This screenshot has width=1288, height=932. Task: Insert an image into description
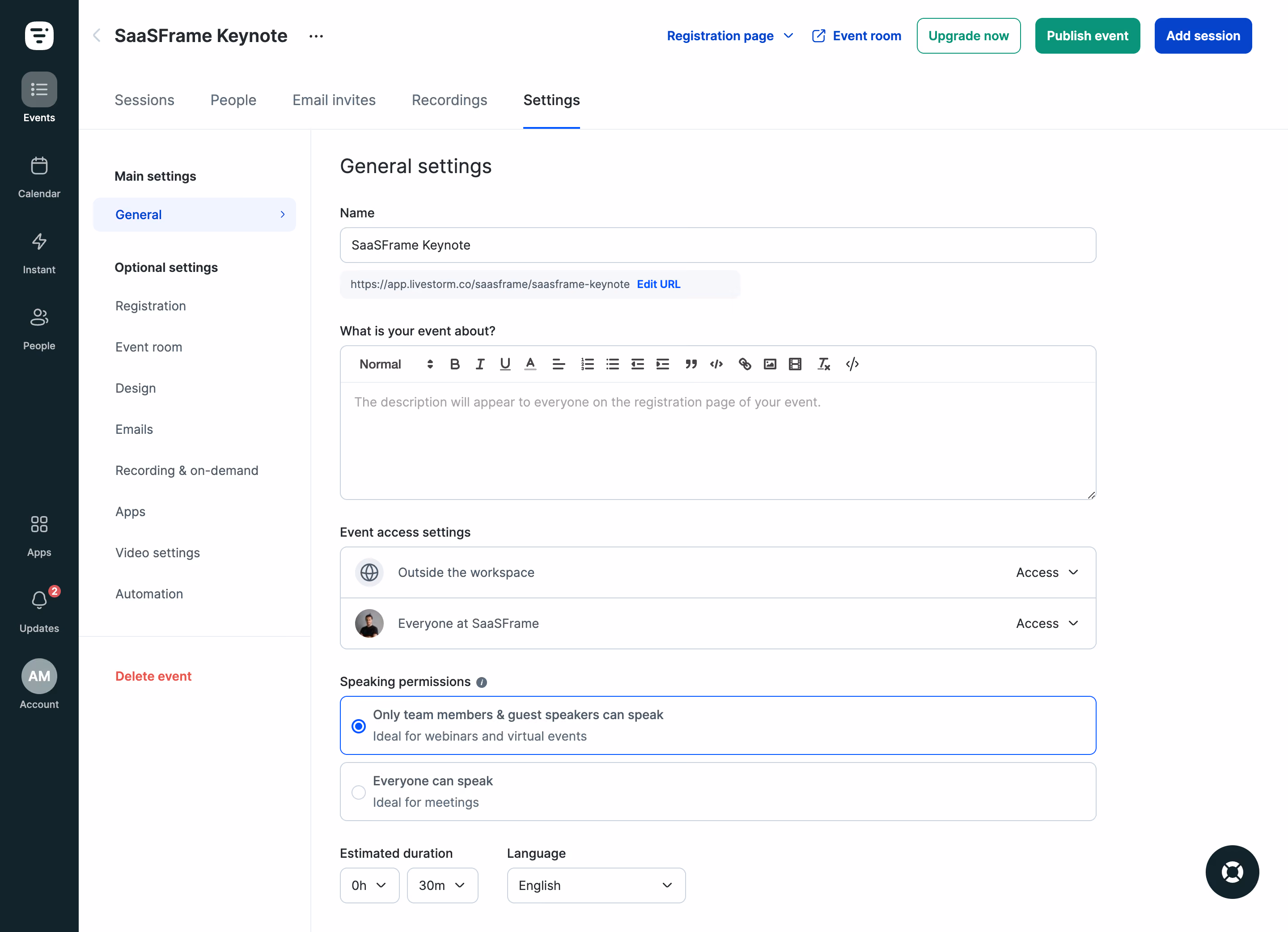click(x=770, y=364)
